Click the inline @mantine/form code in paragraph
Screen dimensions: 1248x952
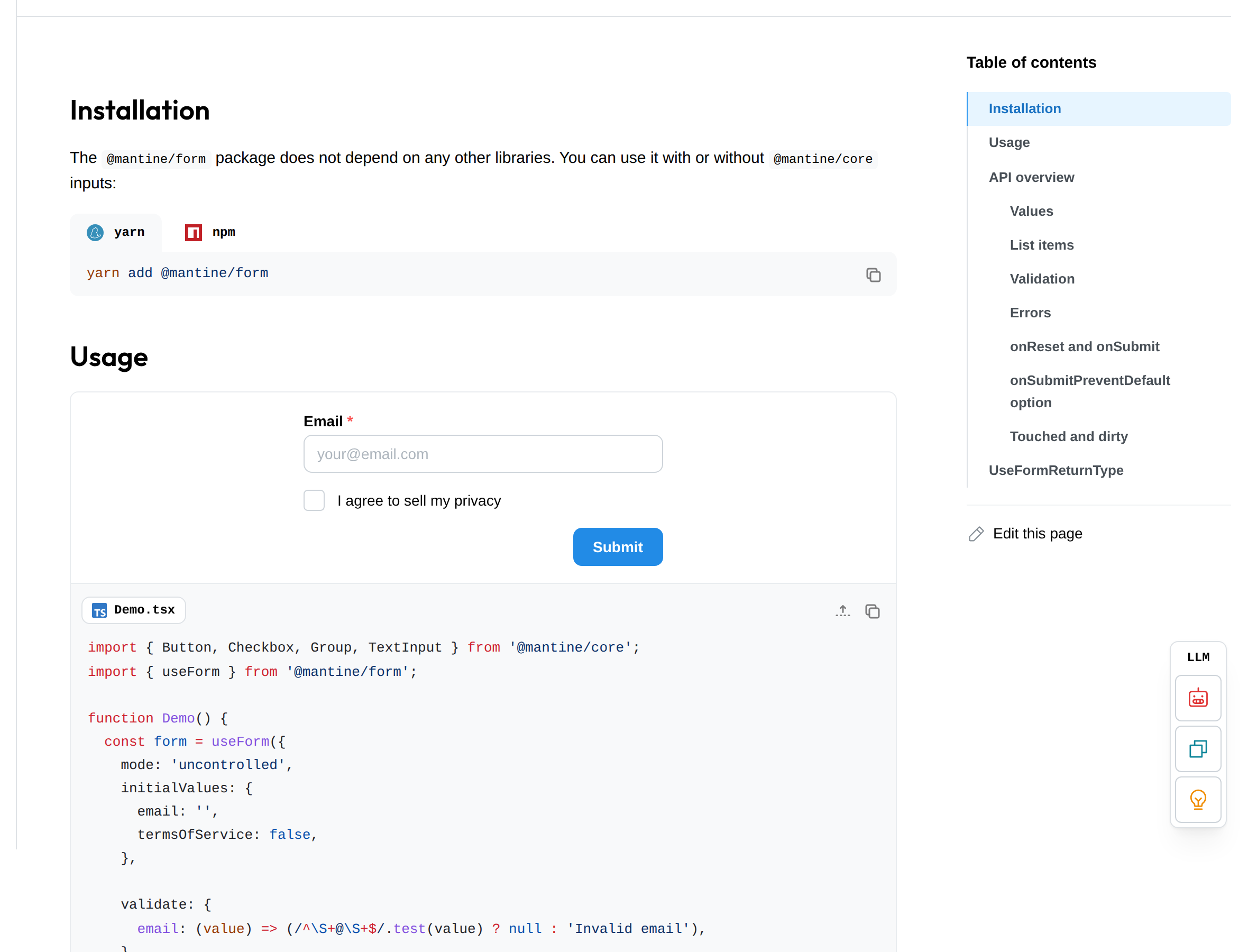coord(156,159)
